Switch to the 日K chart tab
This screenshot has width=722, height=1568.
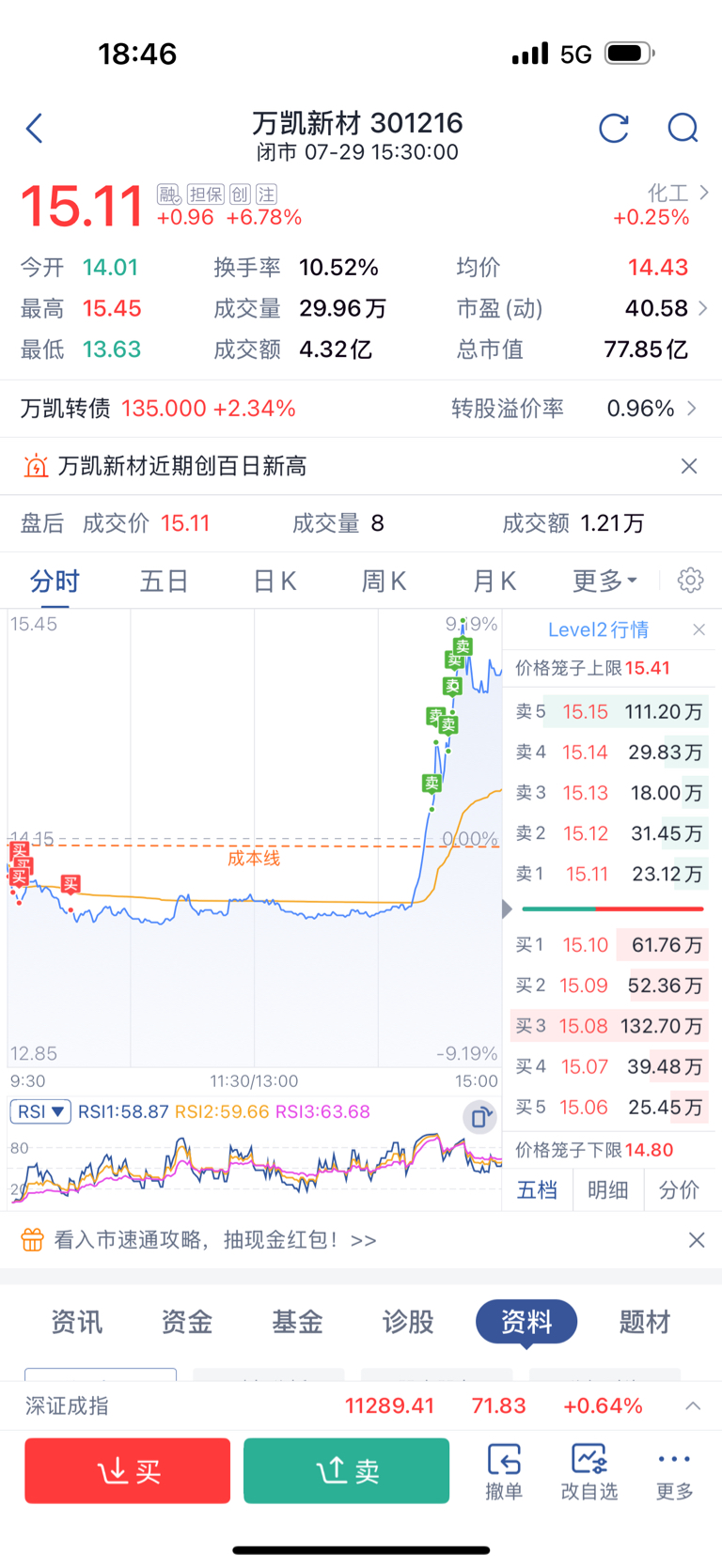pyautogui.click(x=275, y=581)
